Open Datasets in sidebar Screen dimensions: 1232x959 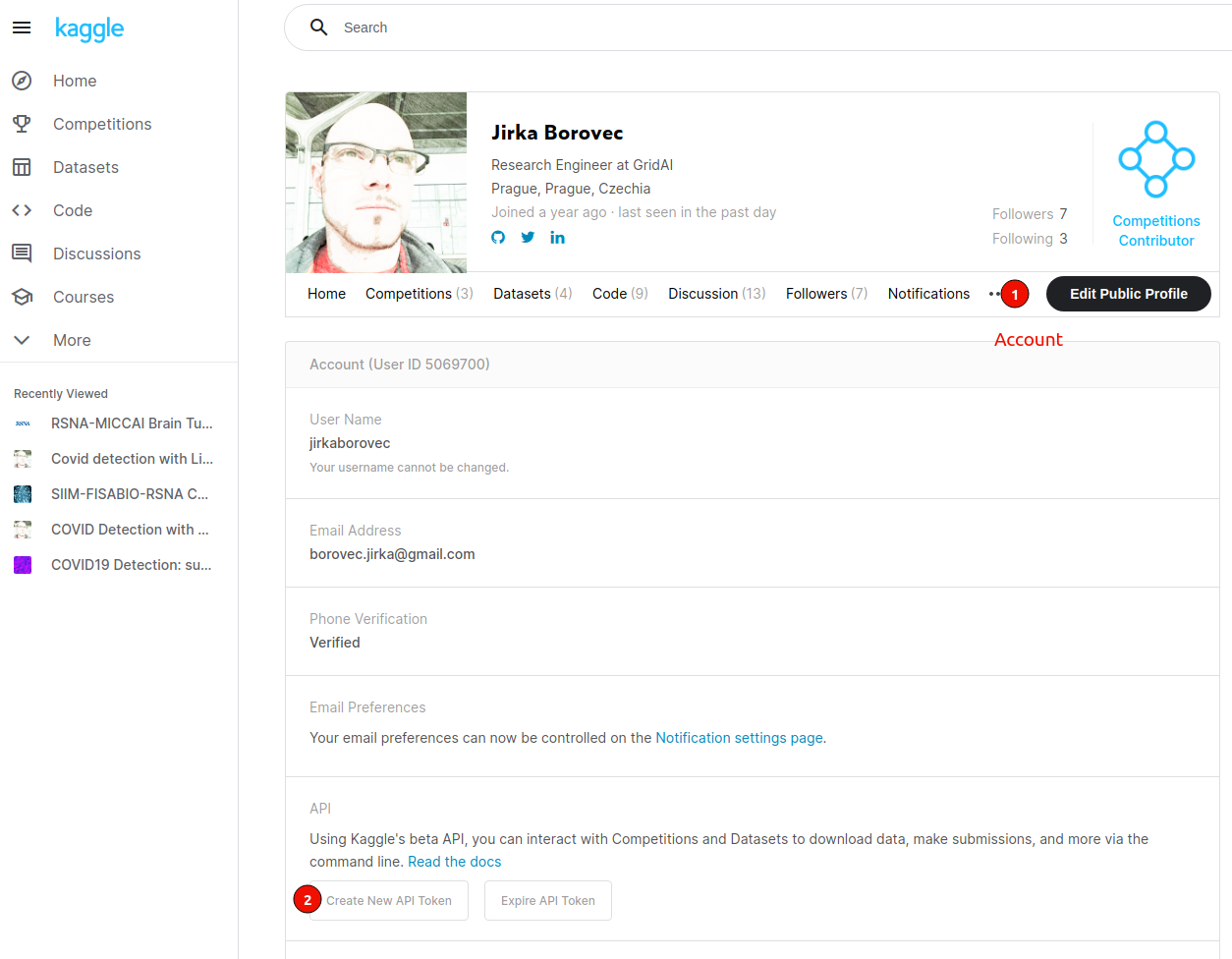point(85,167)
